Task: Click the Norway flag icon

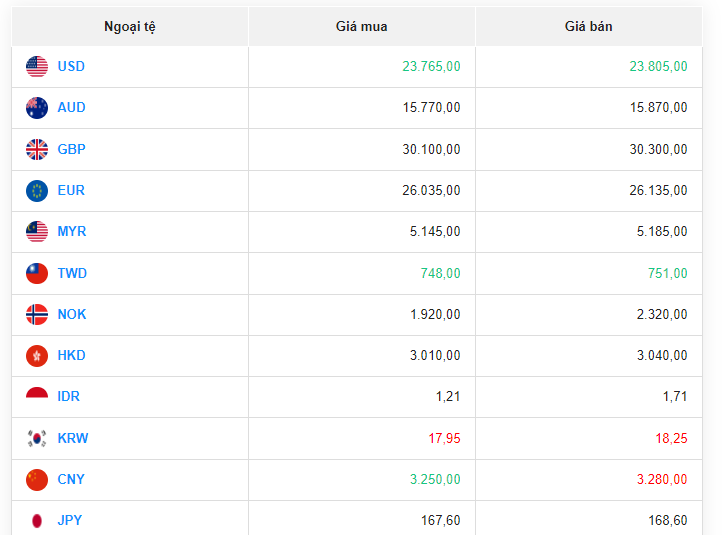Action: 37,315
